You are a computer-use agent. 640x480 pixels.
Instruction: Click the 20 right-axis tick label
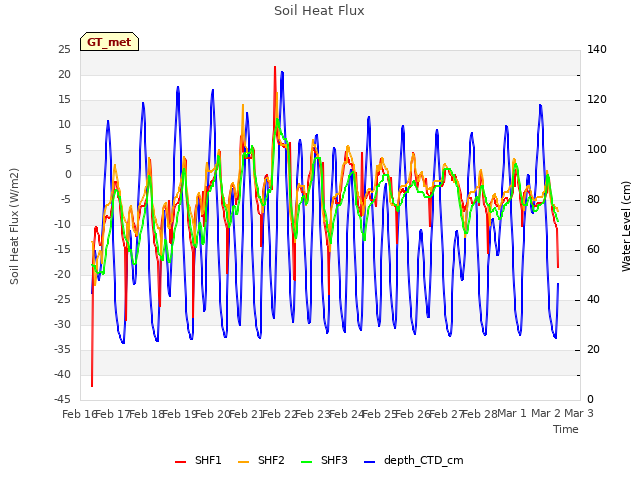click(593, 349)
